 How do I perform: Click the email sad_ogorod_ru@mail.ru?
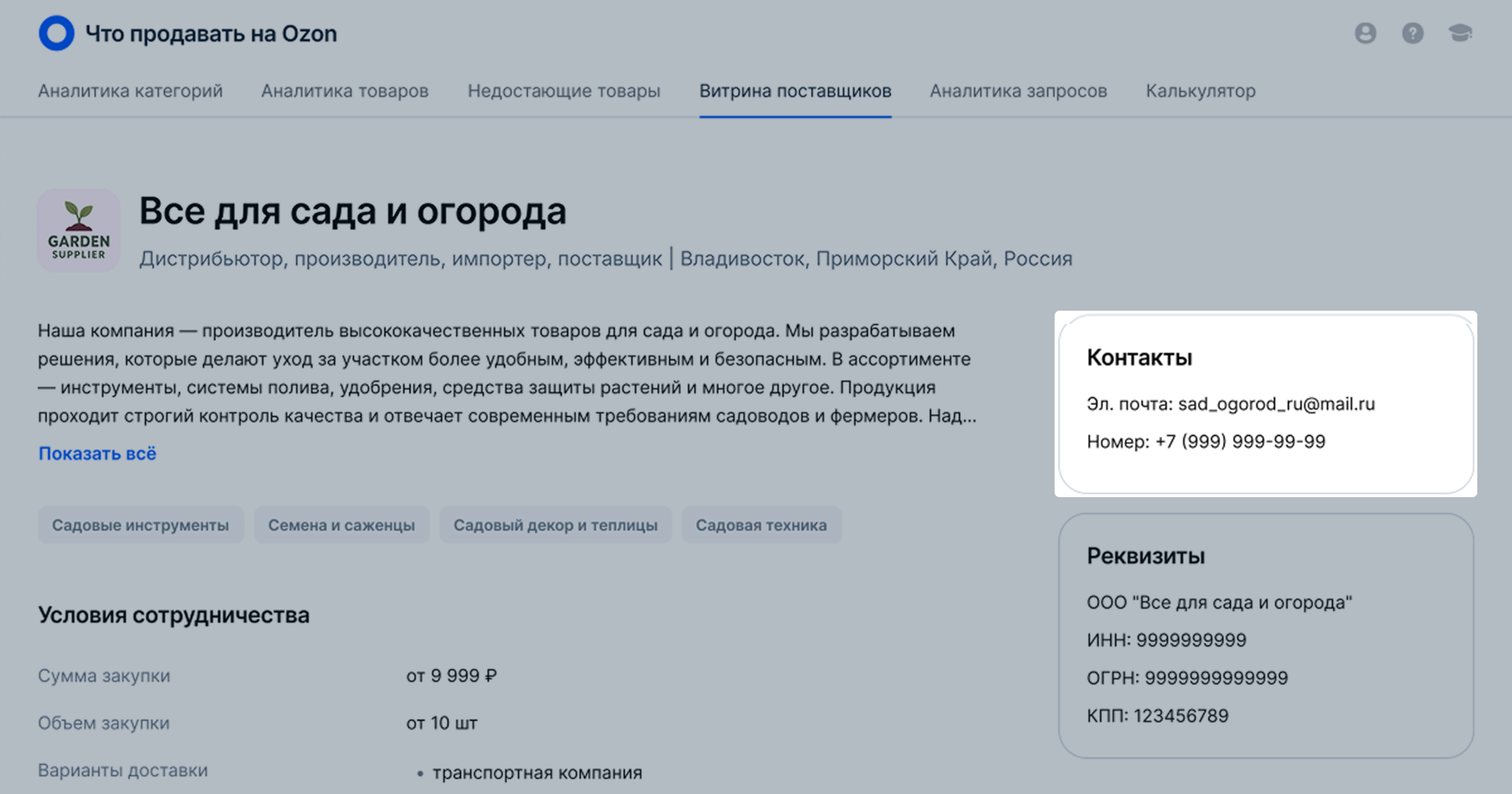tap(1276, 404)
